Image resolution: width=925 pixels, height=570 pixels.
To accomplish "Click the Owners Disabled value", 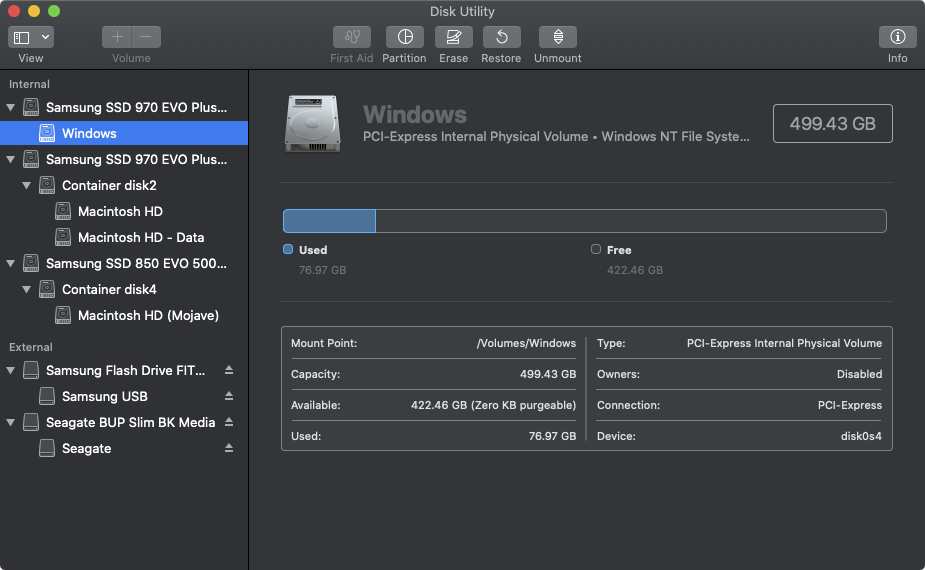I will click(859, 374).
